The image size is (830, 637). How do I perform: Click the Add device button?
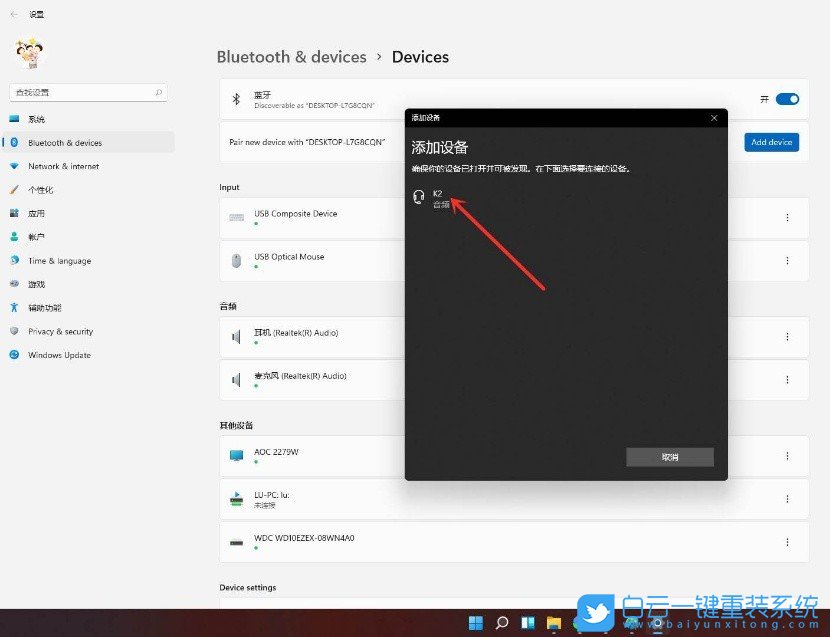tap(771, 142)
